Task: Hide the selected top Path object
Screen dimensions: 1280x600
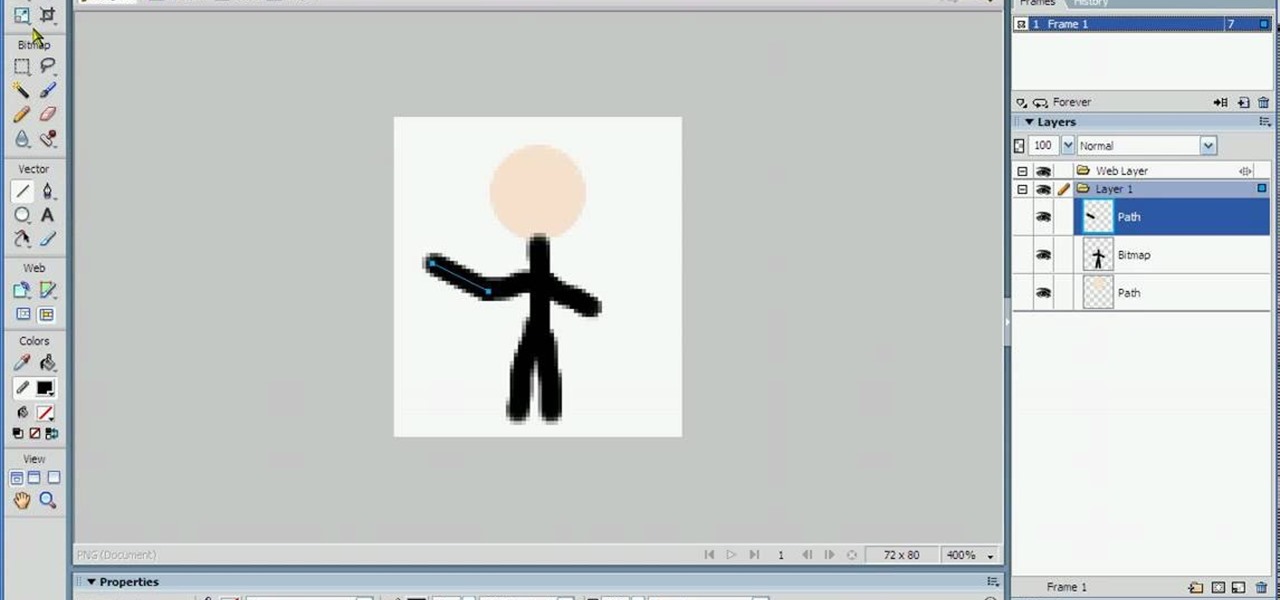Action: pos(1043,217)
